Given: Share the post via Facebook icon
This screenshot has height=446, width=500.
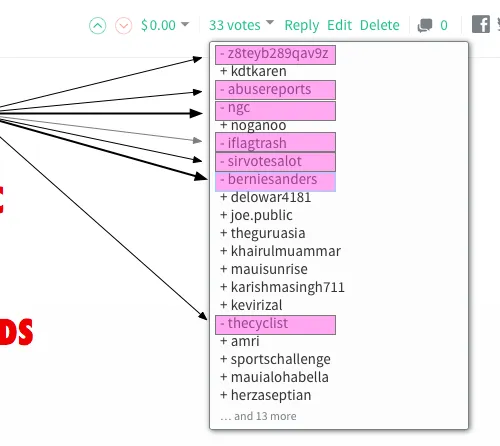Looking at the screenshot, I should (481, 24).
